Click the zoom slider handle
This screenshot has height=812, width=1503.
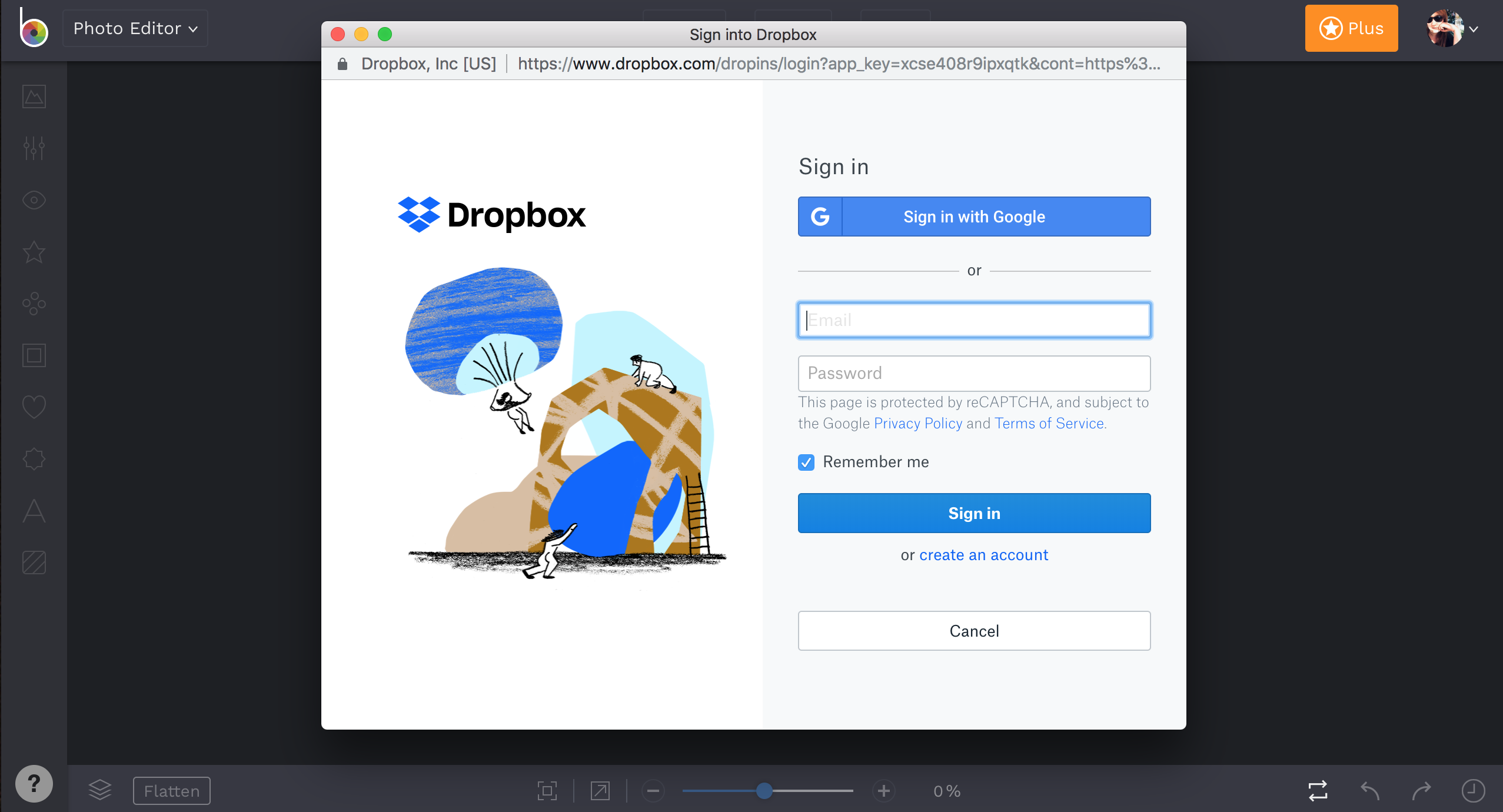(764, 791)
